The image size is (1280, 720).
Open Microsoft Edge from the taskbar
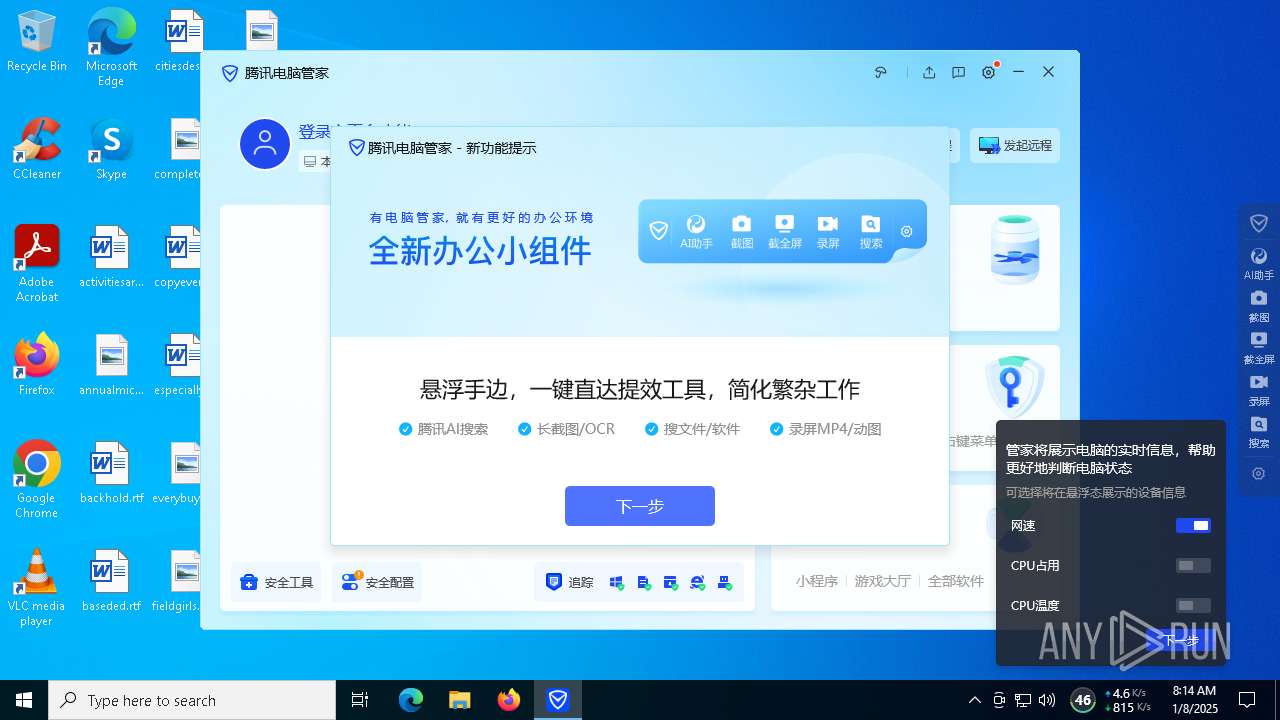click(411, 700)
